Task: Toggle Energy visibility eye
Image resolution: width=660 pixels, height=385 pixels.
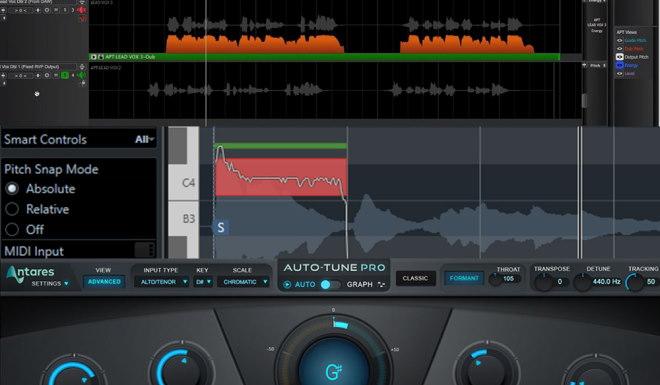Action: point(620,65)
